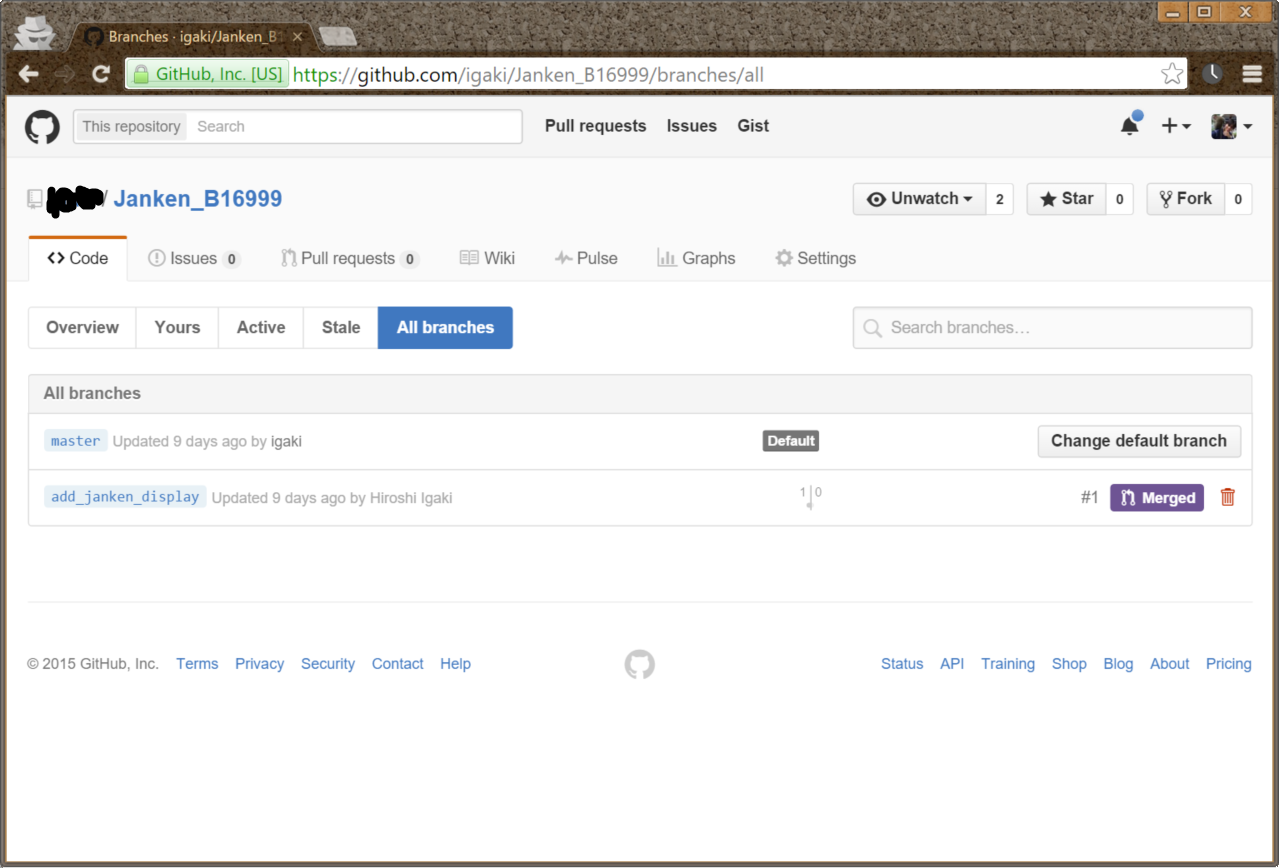Open the Pull requests repository tab

click(347, 258)
